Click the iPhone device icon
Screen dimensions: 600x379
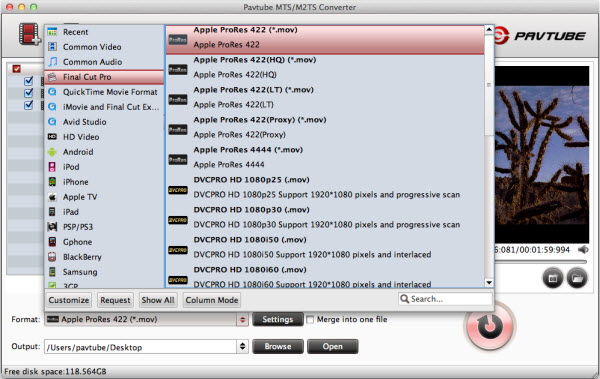pyautogui.click(x=52, y=182)
